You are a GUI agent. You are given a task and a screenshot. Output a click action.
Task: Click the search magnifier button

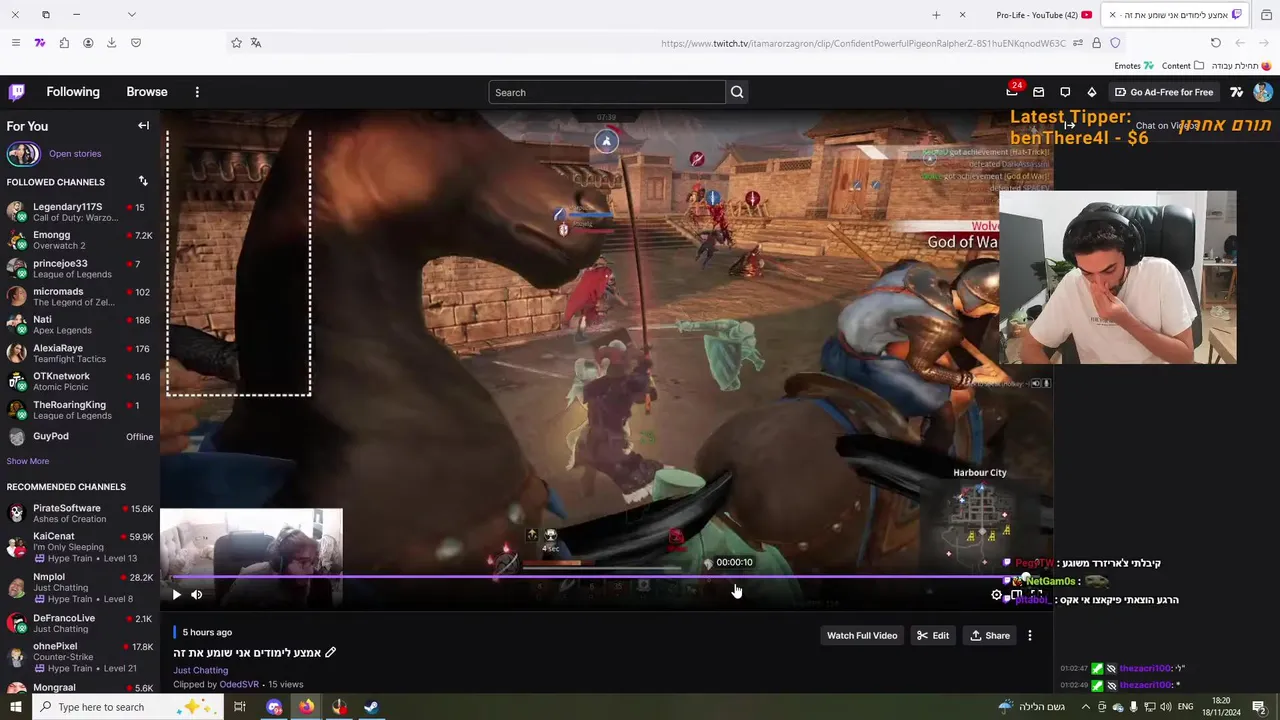737,92
